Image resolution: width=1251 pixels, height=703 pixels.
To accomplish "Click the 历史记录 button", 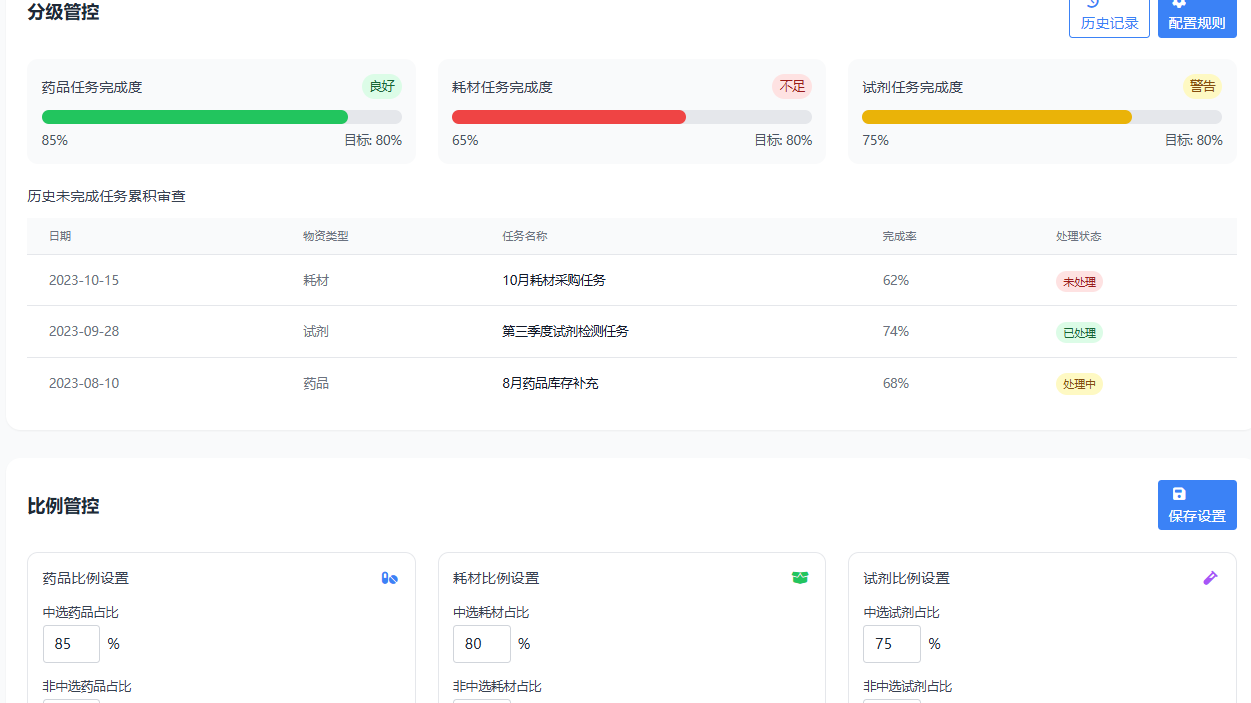I will (x=1109, y=16).
